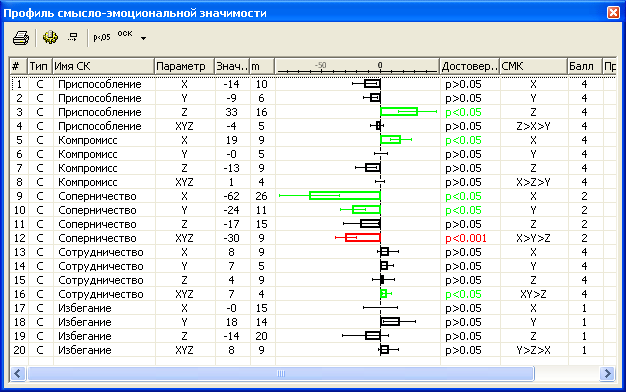Click the right arrow of horizontal scrollbar

[x=608, y=374]
